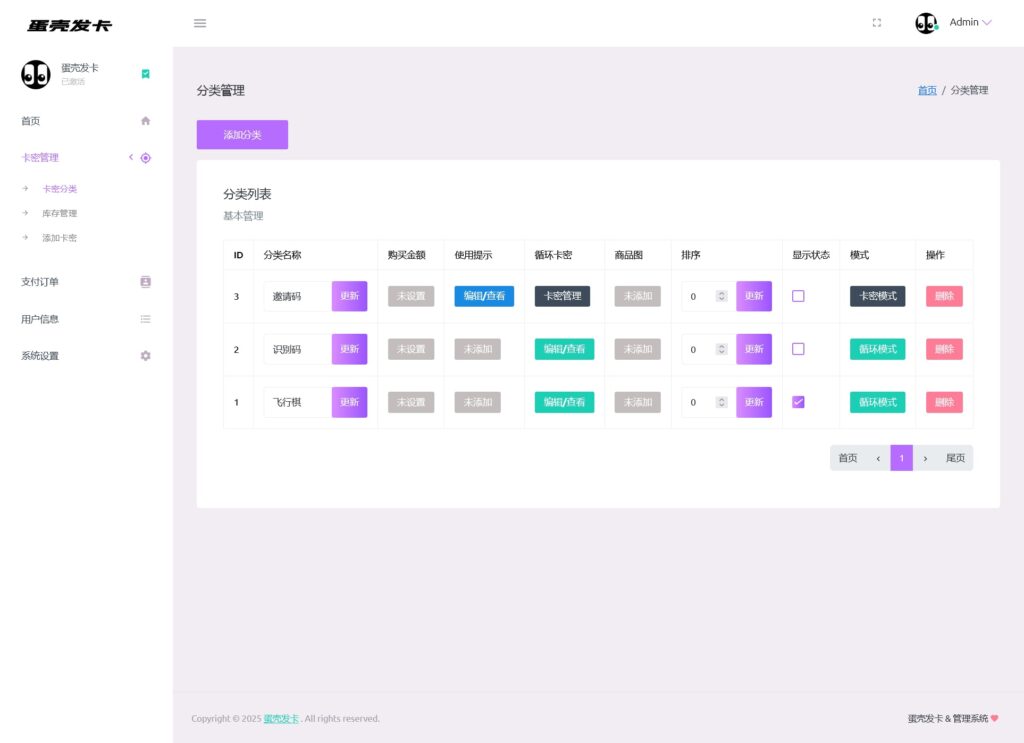Click the 添加分类 button
Image resolution: width=1024 pixels, height=743 pixels.
[x=242, y=135]
